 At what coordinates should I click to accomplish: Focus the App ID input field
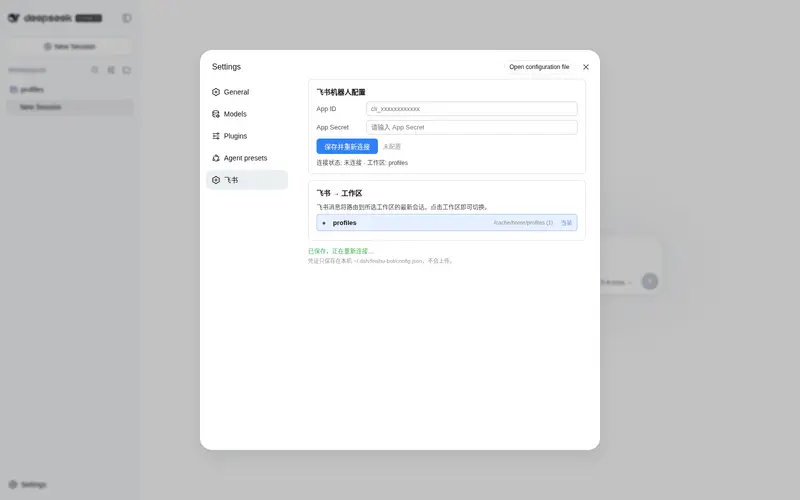point(471,109)
